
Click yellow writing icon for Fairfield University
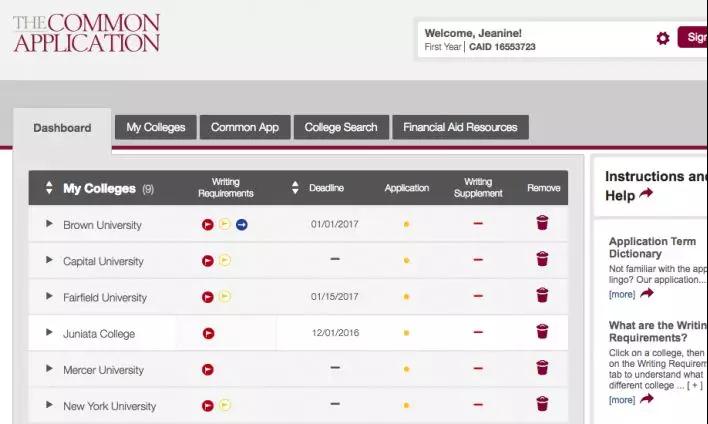(x=225, y=297)
